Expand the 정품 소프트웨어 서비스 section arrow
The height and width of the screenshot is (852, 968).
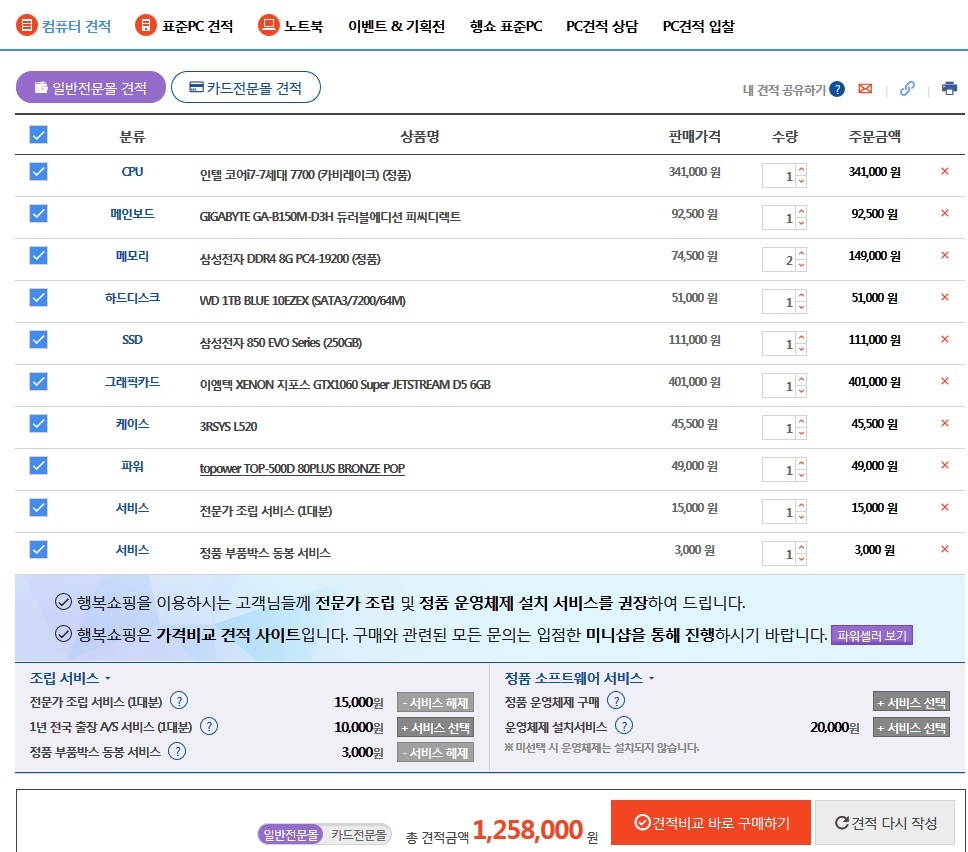[x=652, y=679]
